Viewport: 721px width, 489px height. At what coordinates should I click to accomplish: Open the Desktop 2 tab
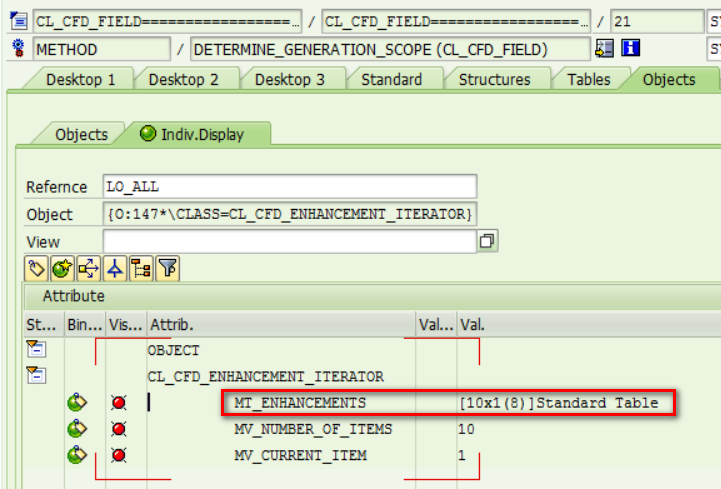pyautogui.click(x=183, y=80)
